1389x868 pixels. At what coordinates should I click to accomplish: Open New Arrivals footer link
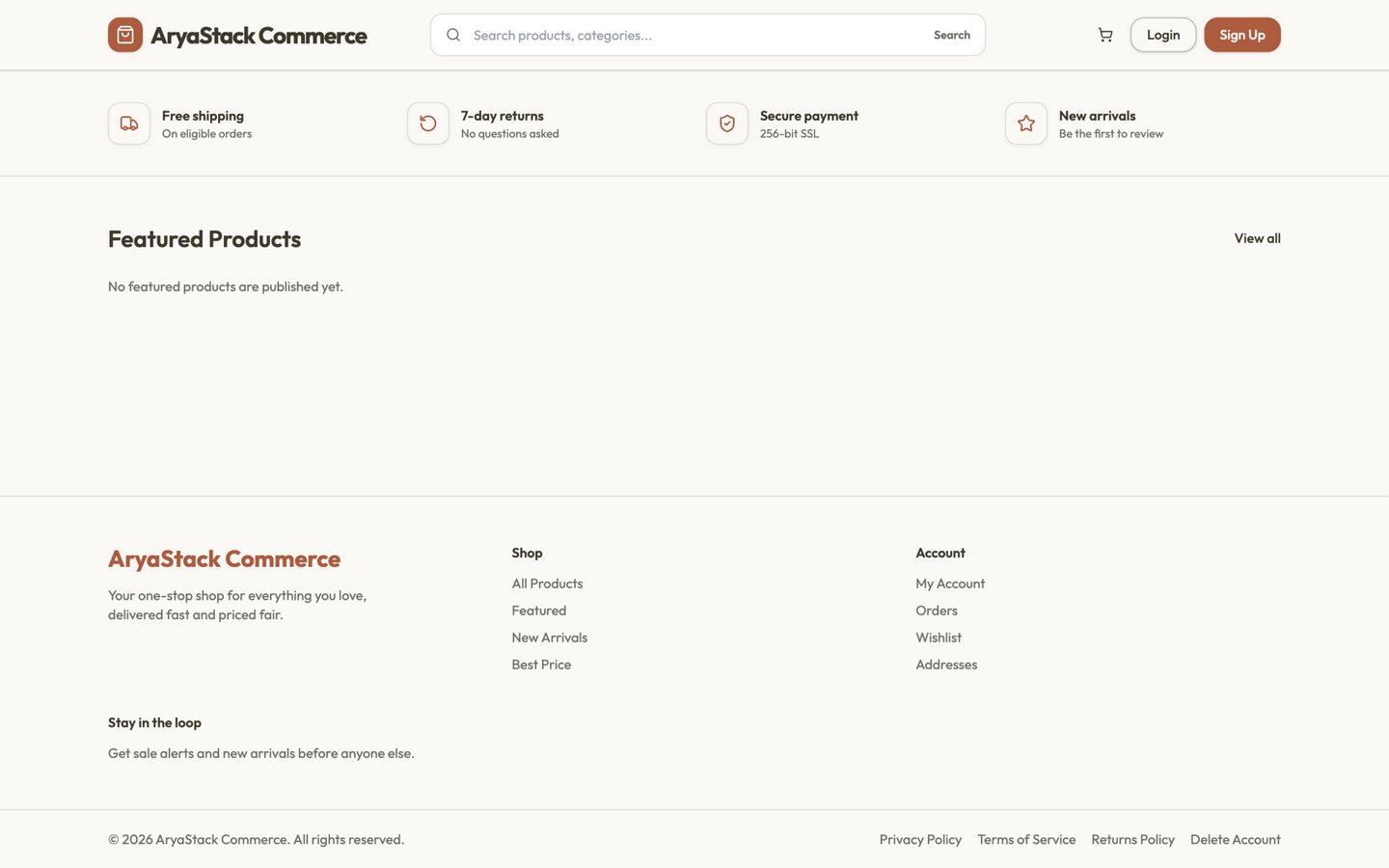pos(550,637)
